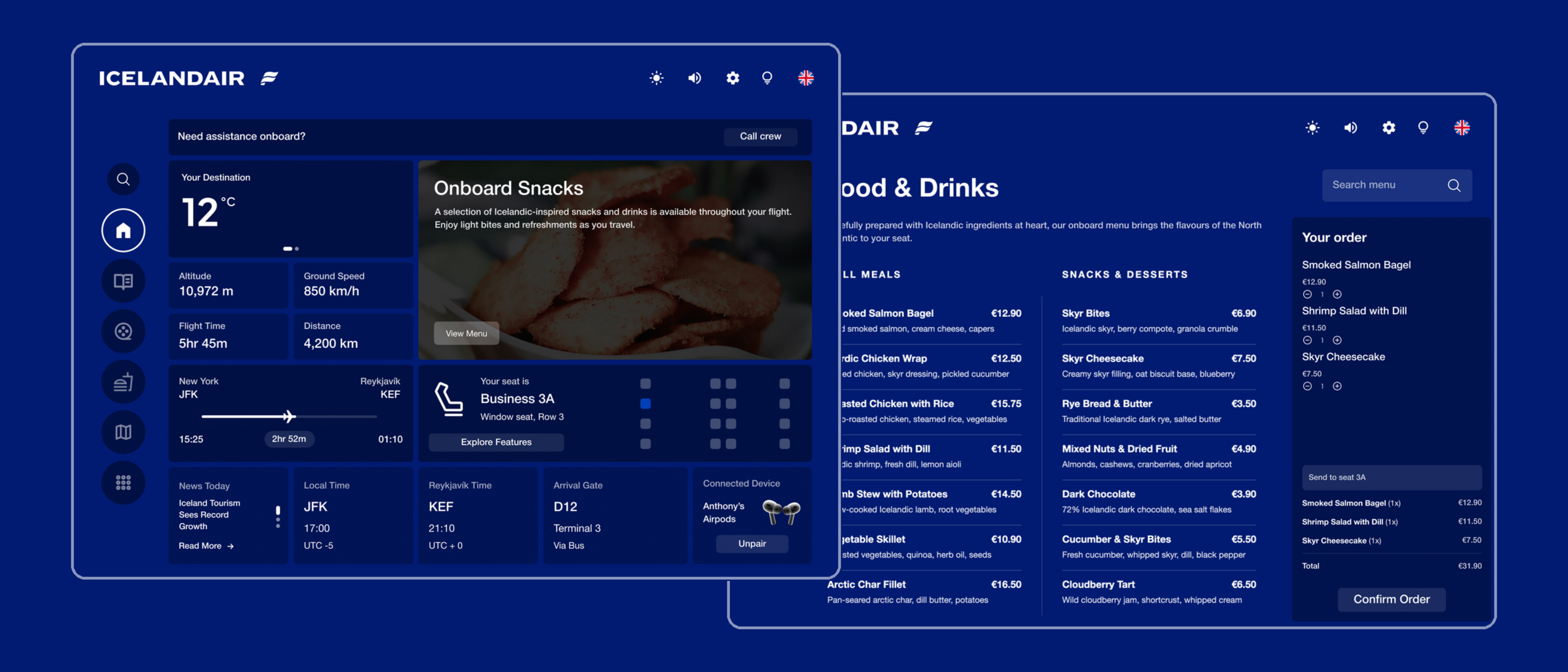Open settings gear in dashboard window
This screenshot has height=672, width=1568.
[x=733, y=78]
